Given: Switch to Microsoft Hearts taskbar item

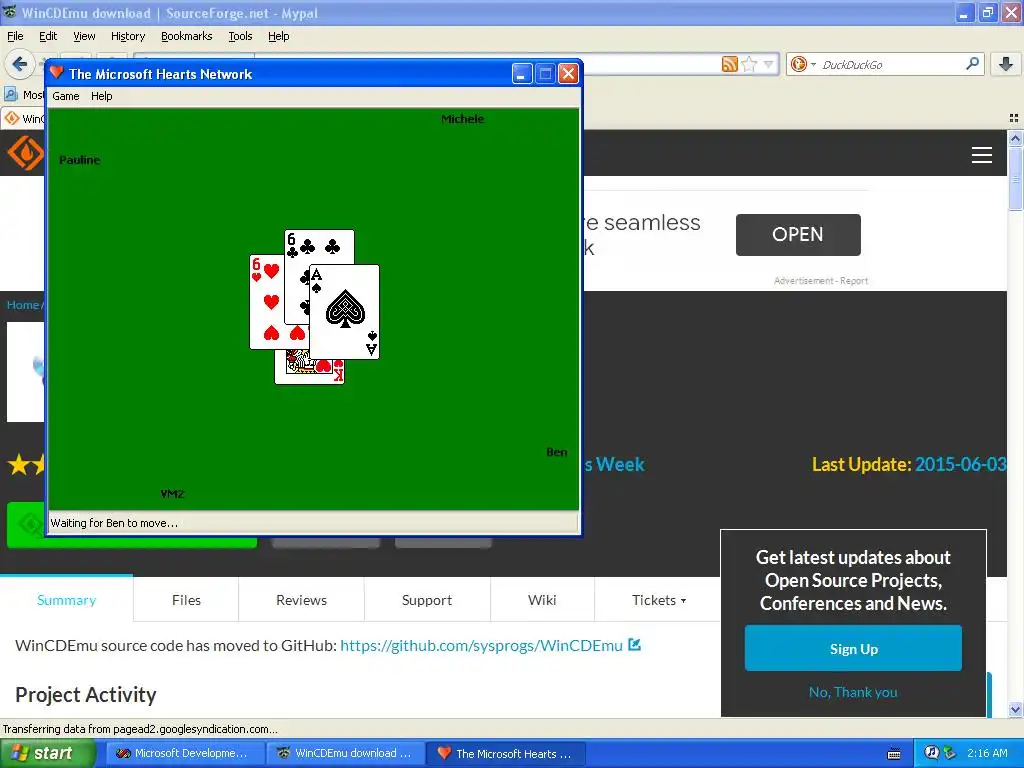Looking at the screenshot, I should [x=505, y=753].
